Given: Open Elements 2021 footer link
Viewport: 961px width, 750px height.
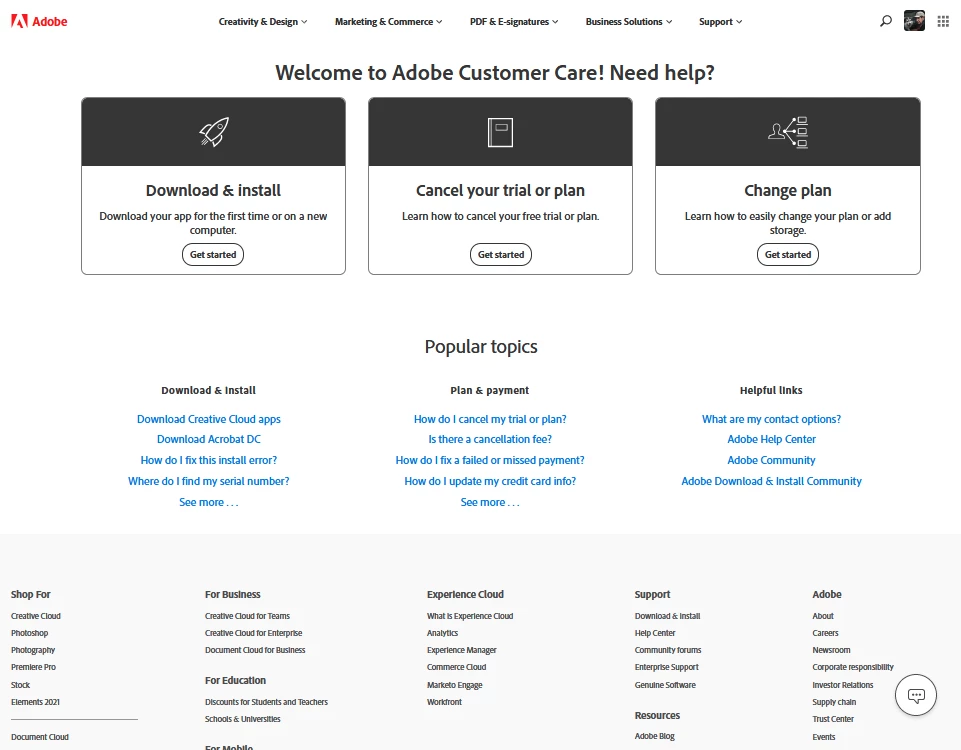Looking at the screenshot, I should pyautogui.click(x=35, y=702).
